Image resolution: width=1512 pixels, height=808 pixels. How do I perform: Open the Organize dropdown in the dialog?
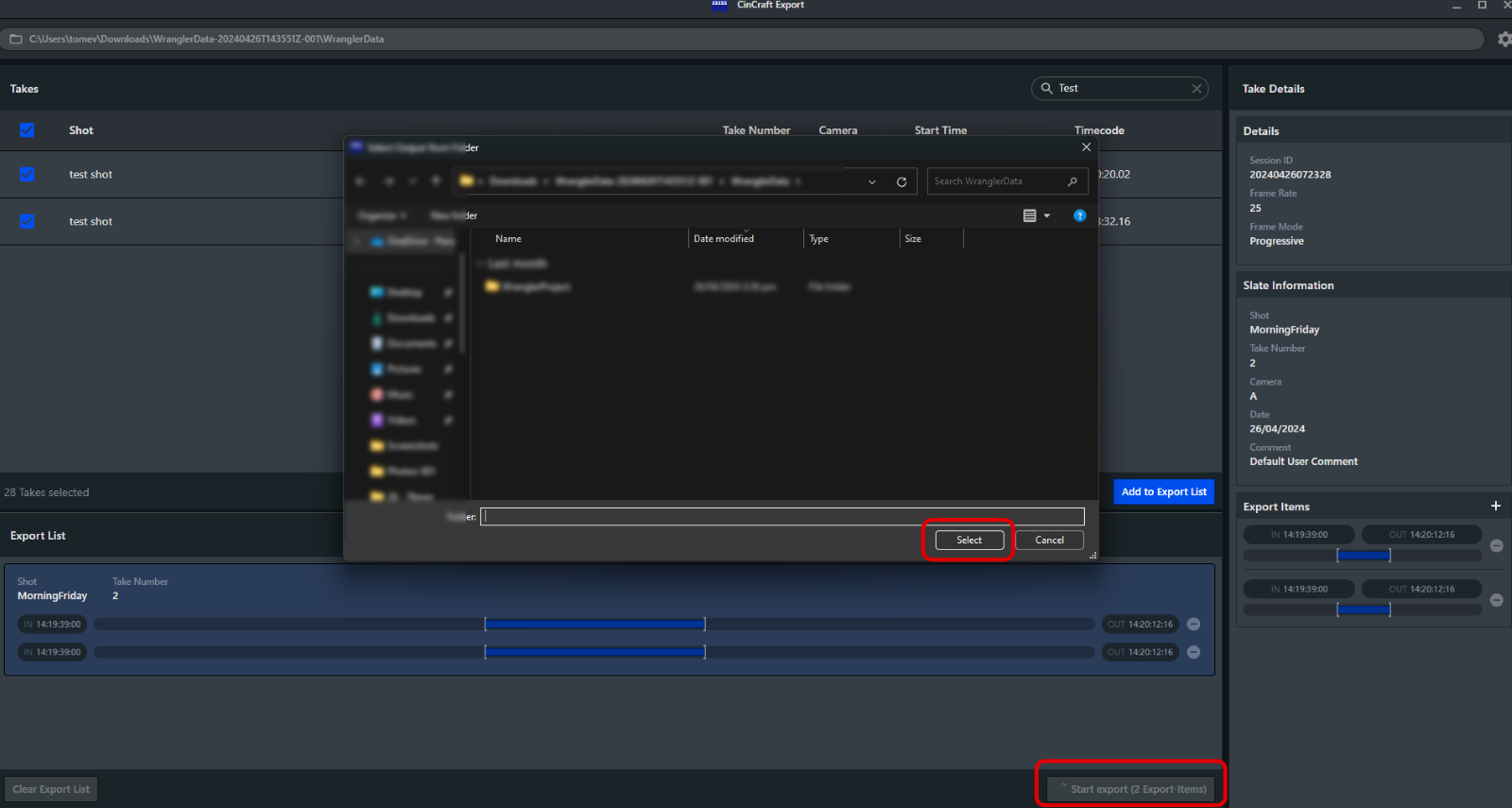coord(383,215)
